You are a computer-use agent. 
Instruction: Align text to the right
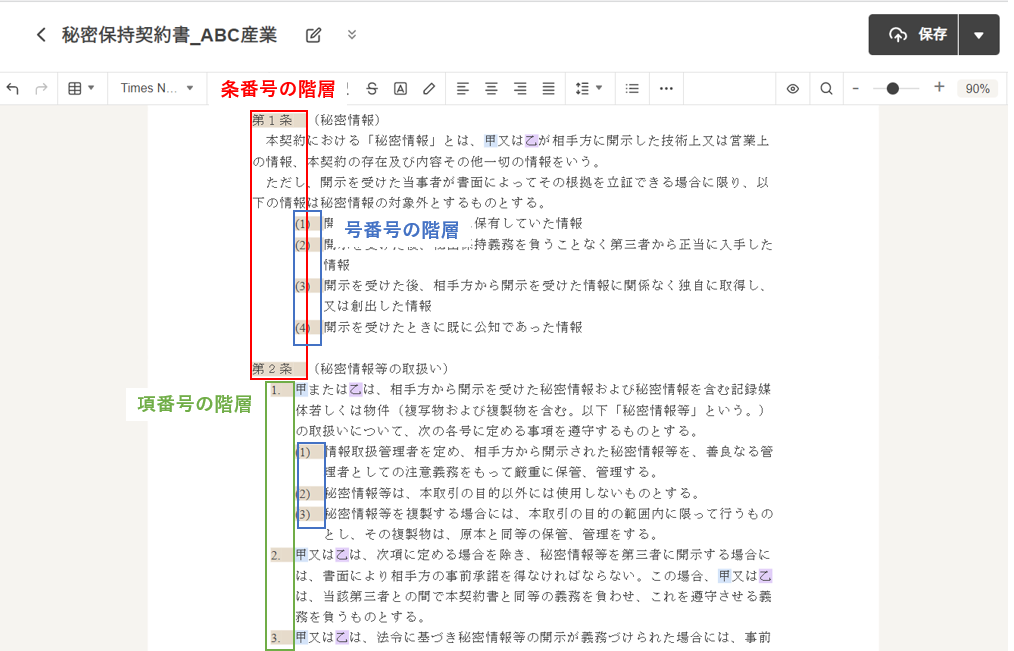click(520, 88)
